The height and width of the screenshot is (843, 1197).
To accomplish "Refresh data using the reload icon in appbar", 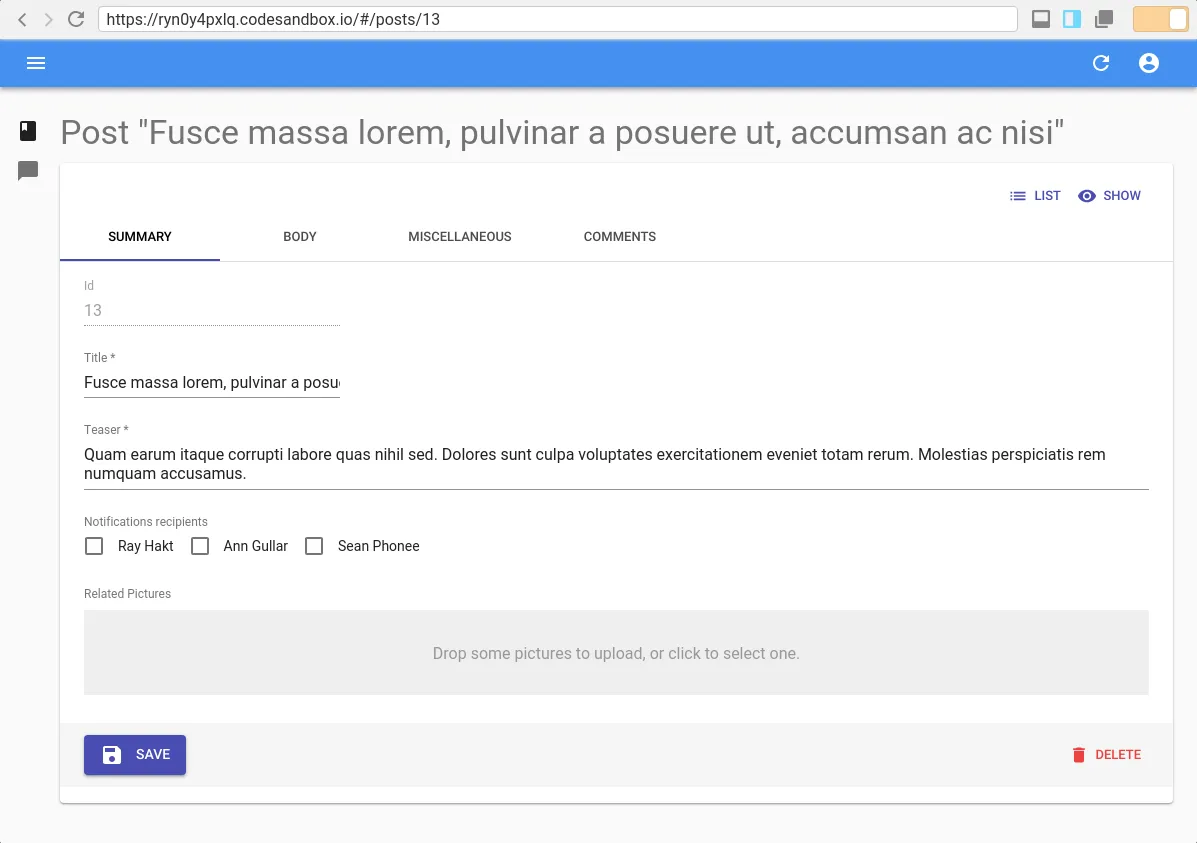I will click(x=1101, y=62).
